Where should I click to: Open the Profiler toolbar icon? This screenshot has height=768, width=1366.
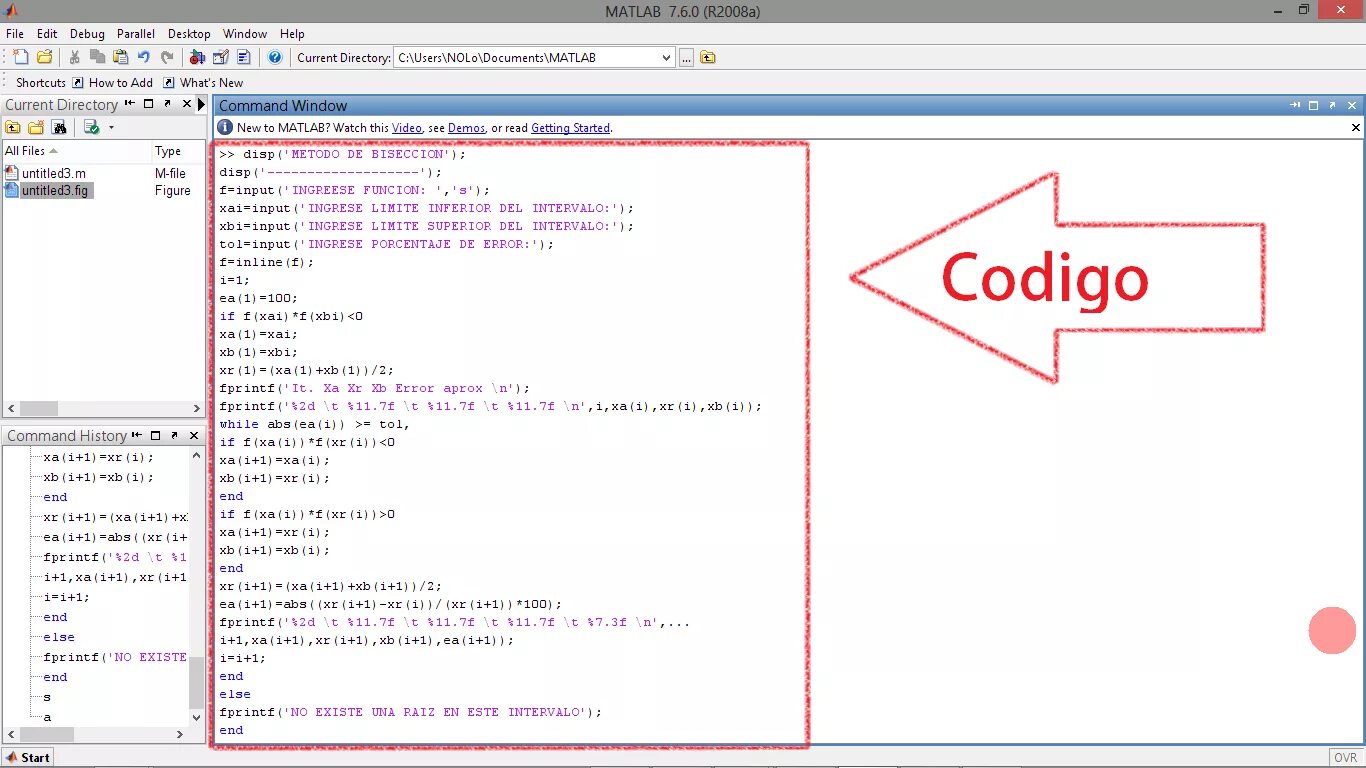click(243, 57)
